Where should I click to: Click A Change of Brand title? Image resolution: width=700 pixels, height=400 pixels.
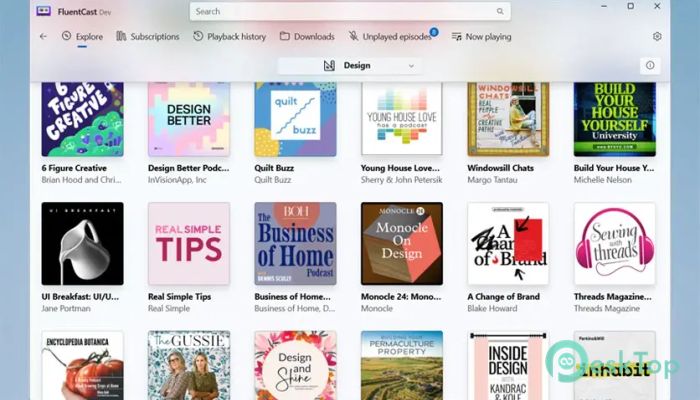tap(504, 297)
